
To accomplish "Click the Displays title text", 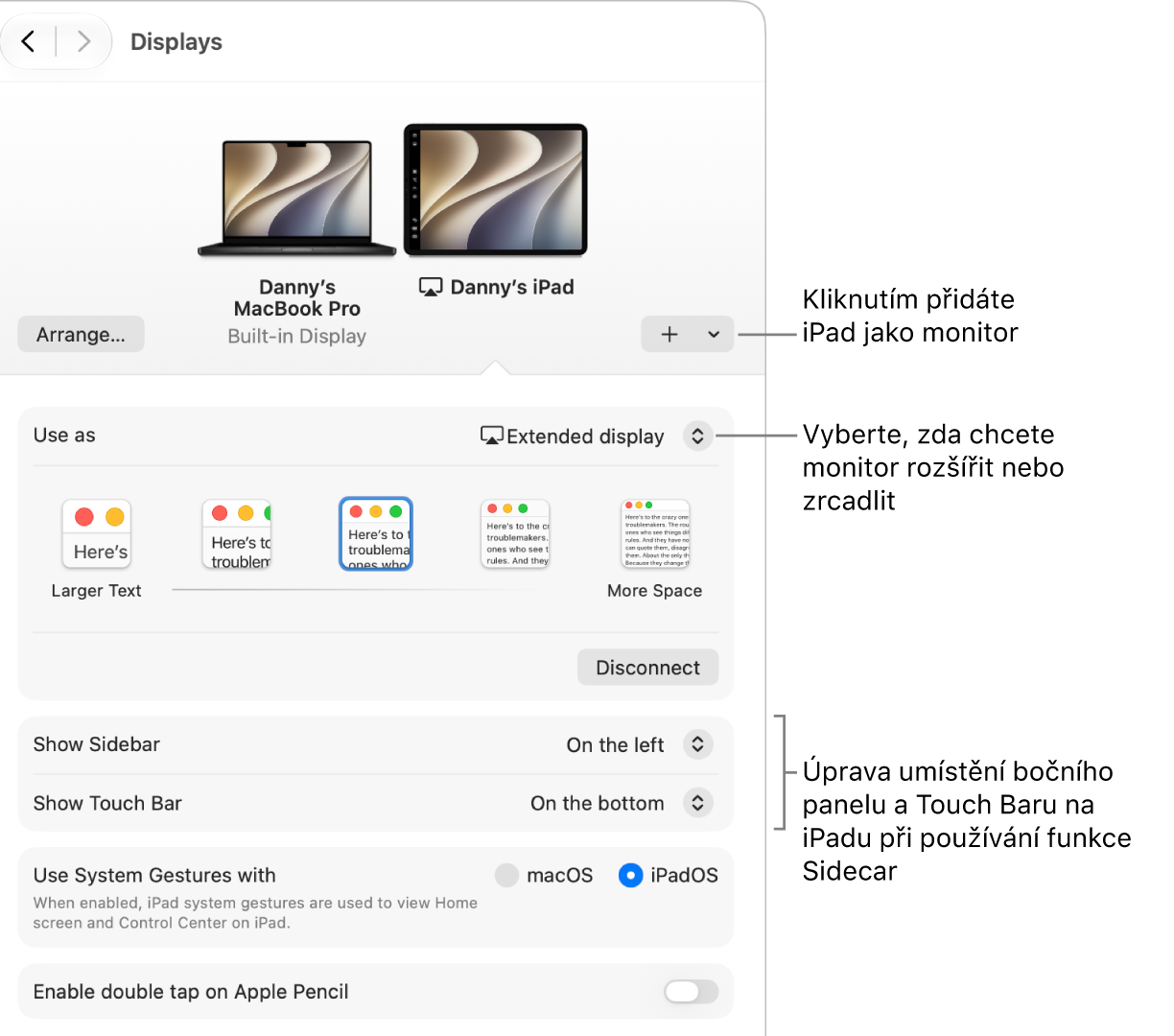I will point(176,42).
